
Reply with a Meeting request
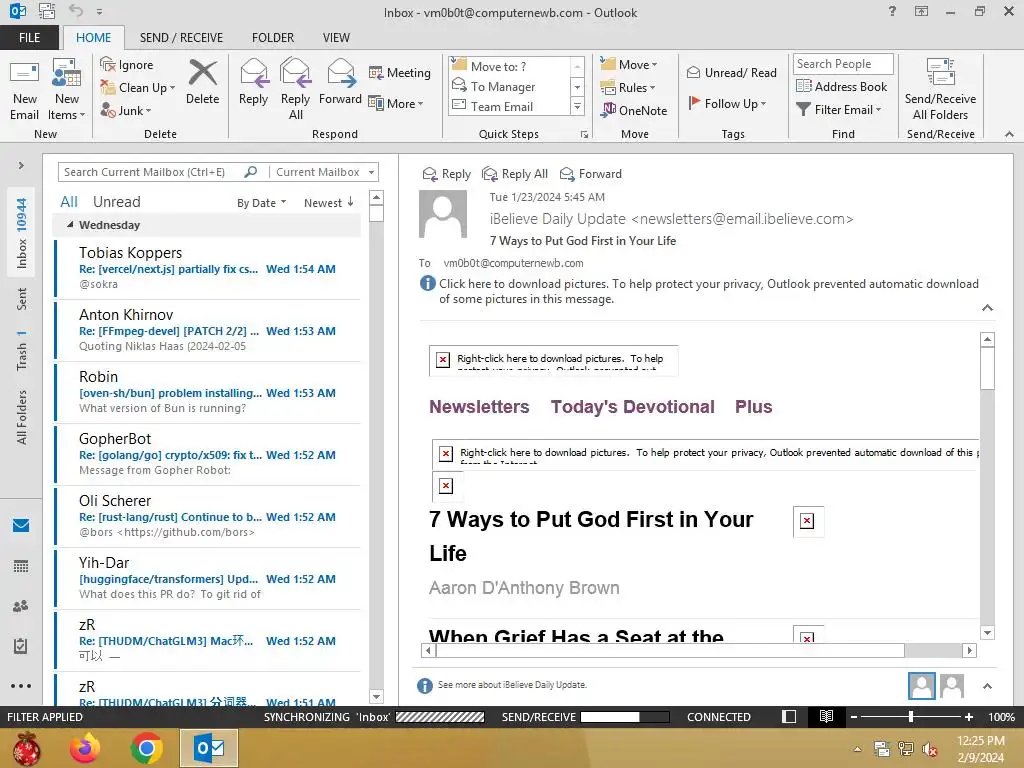400,72
